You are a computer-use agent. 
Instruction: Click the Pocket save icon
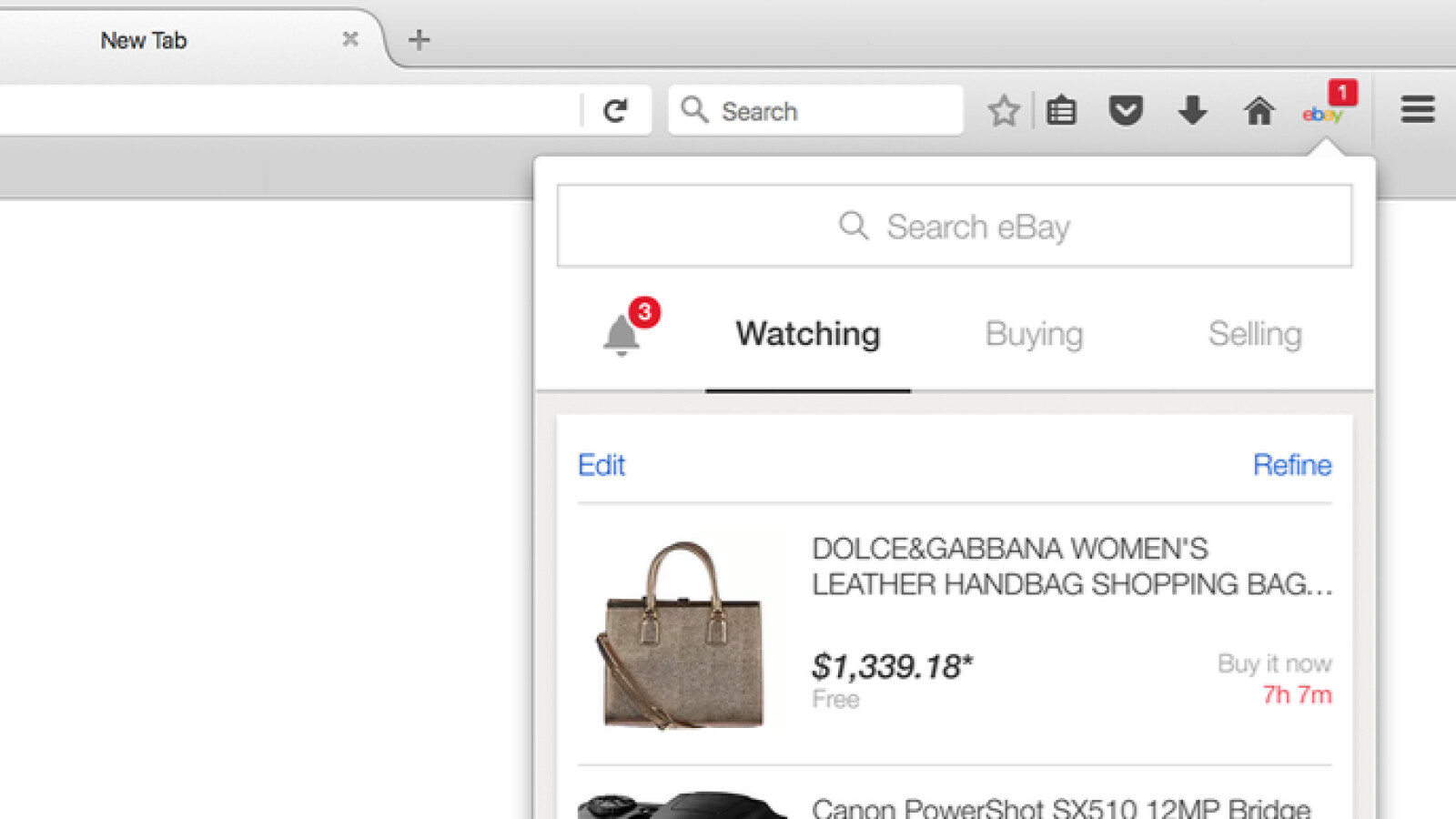coord(1126,111)
